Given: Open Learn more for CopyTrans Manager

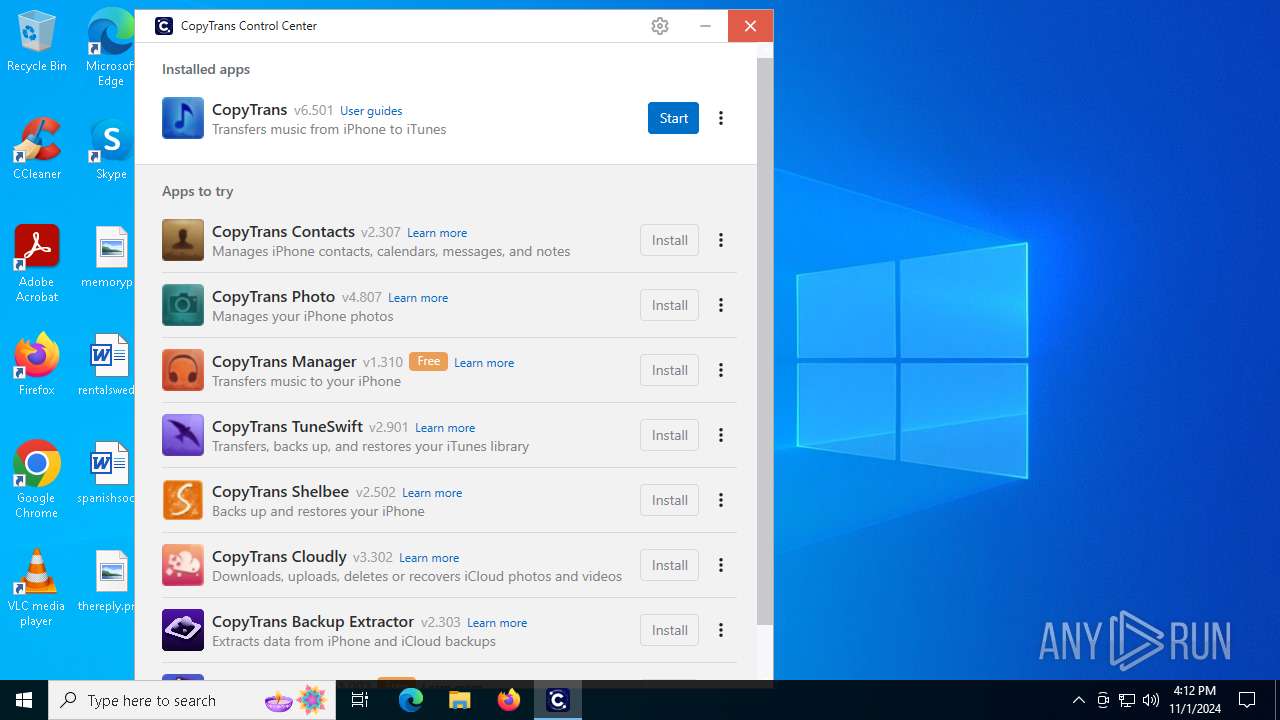Looking at the screenshot, I should tap(484, 363).
